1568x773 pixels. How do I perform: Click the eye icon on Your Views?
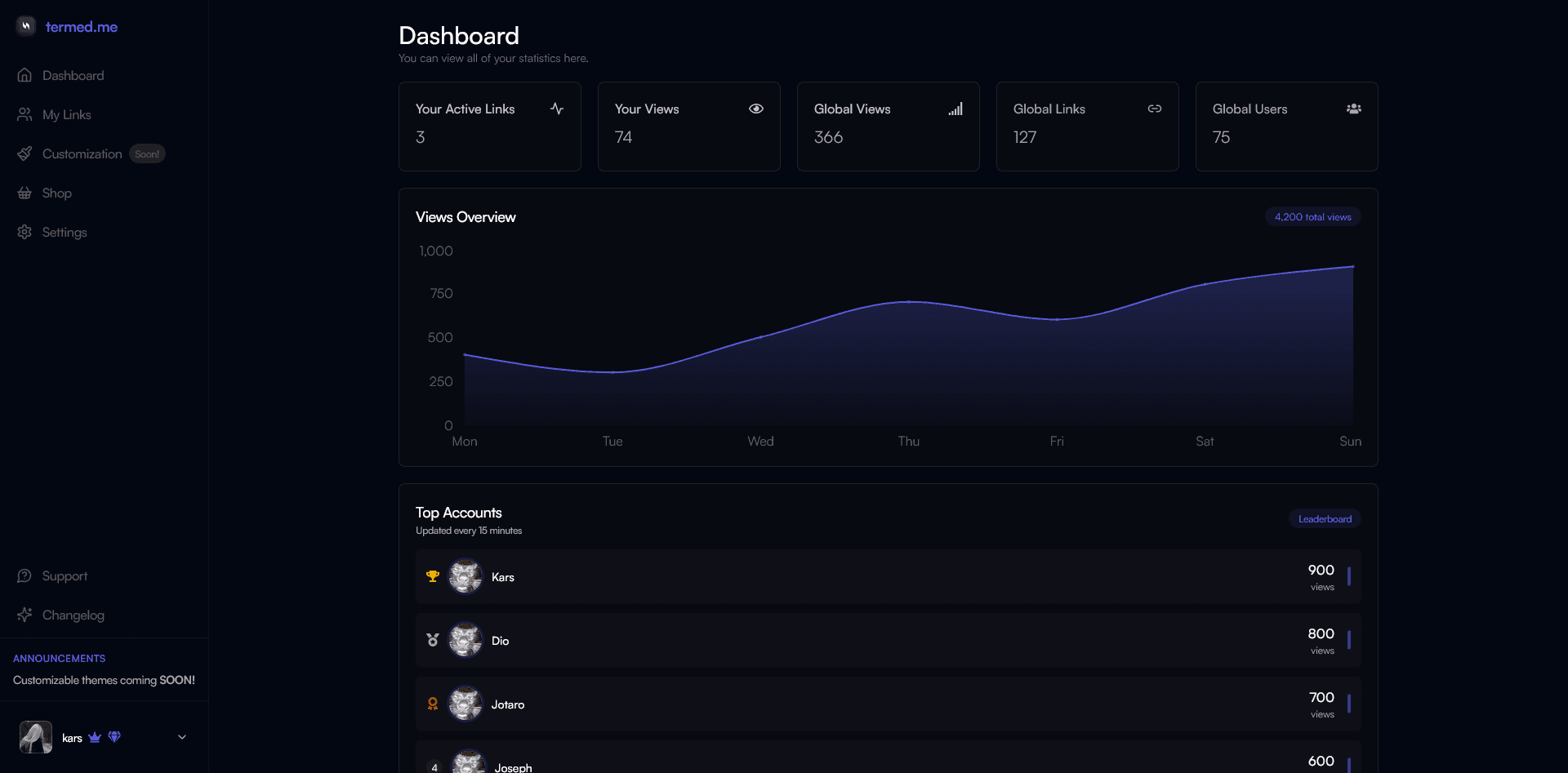coord(756,109)
